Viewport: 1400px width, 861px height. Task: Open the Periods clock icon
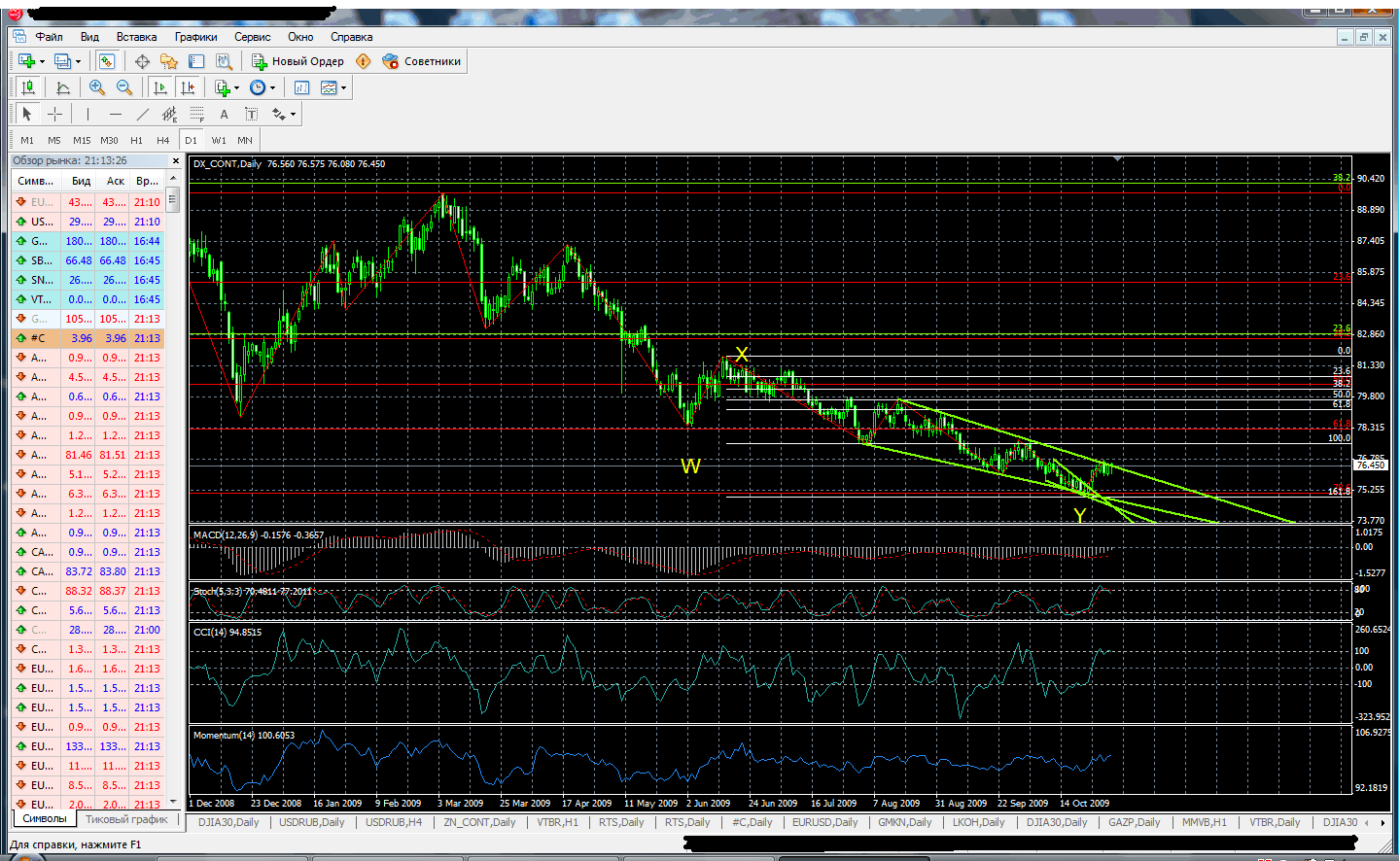click(258, 87)
